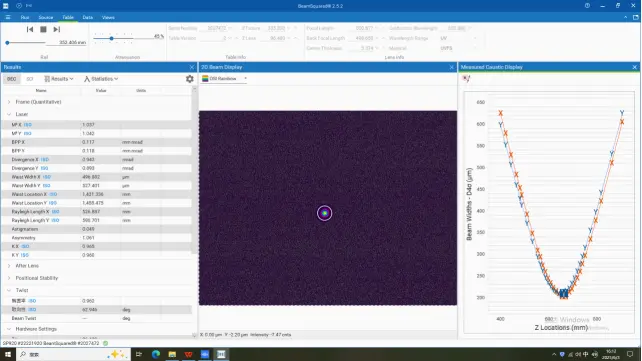Expand the Frame (Quantitative) group
The height and width of the screenshot is (361, 642).
(9, 102)
